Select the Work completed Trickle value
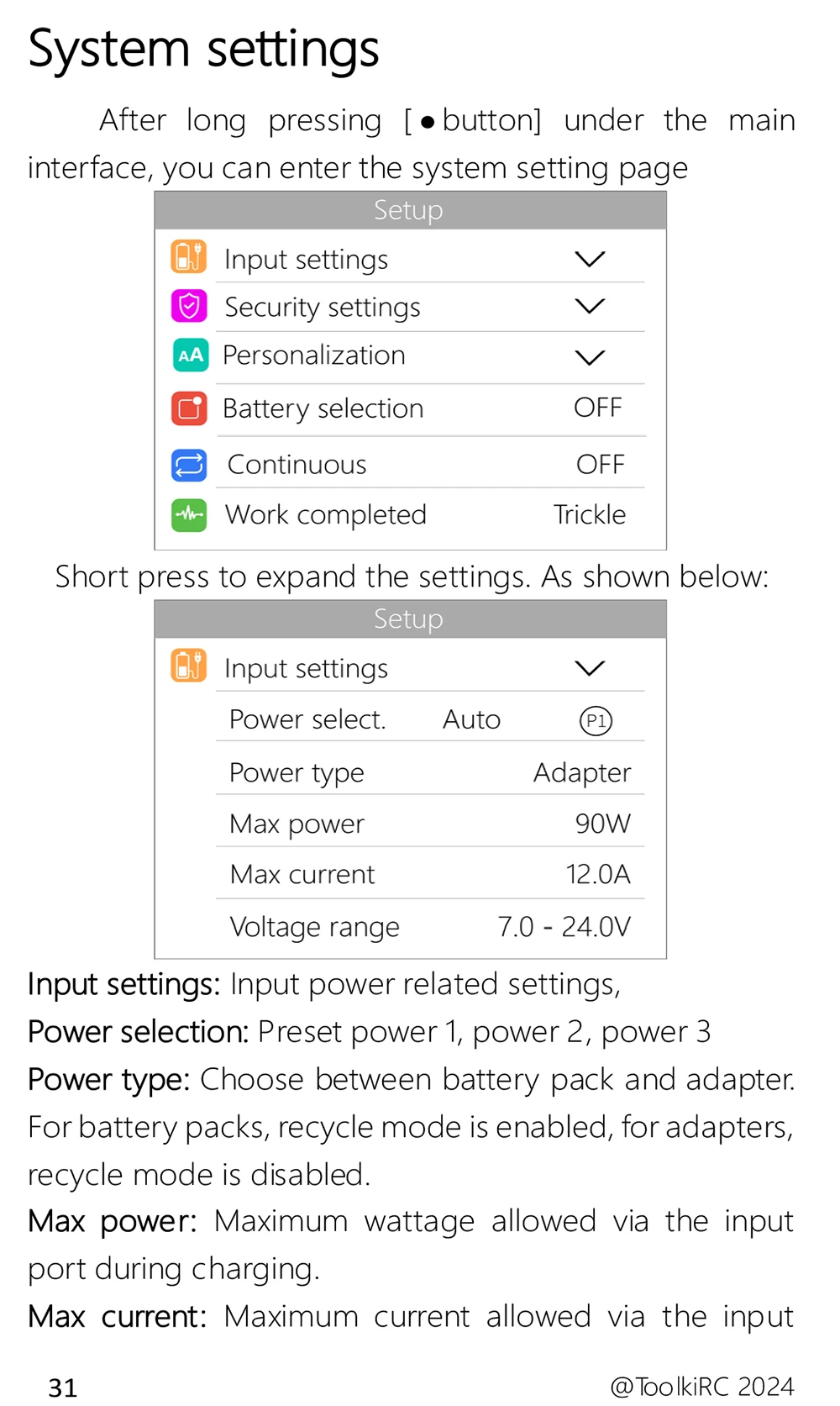 [590, 514]
